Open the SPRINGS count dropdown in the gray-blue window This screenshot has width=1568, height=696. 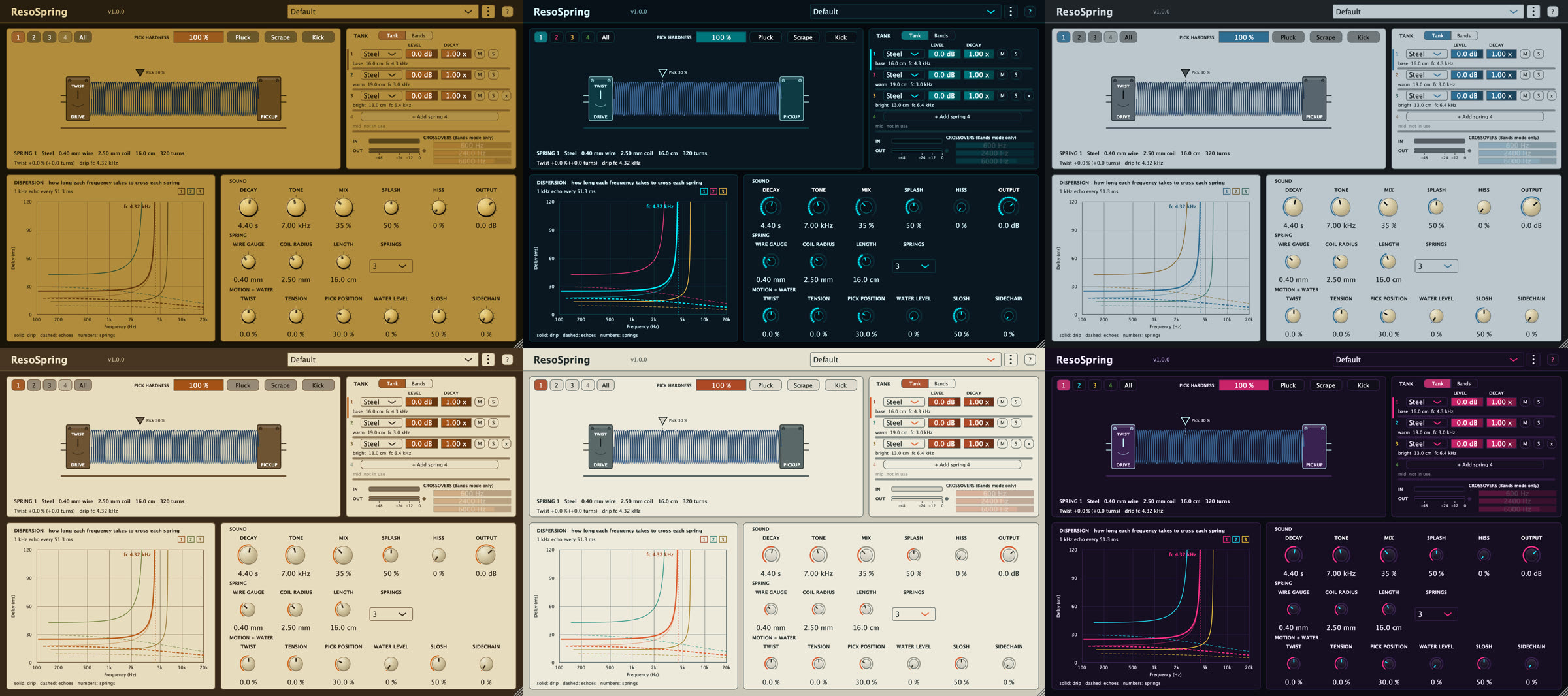(x=1436, y=266)
